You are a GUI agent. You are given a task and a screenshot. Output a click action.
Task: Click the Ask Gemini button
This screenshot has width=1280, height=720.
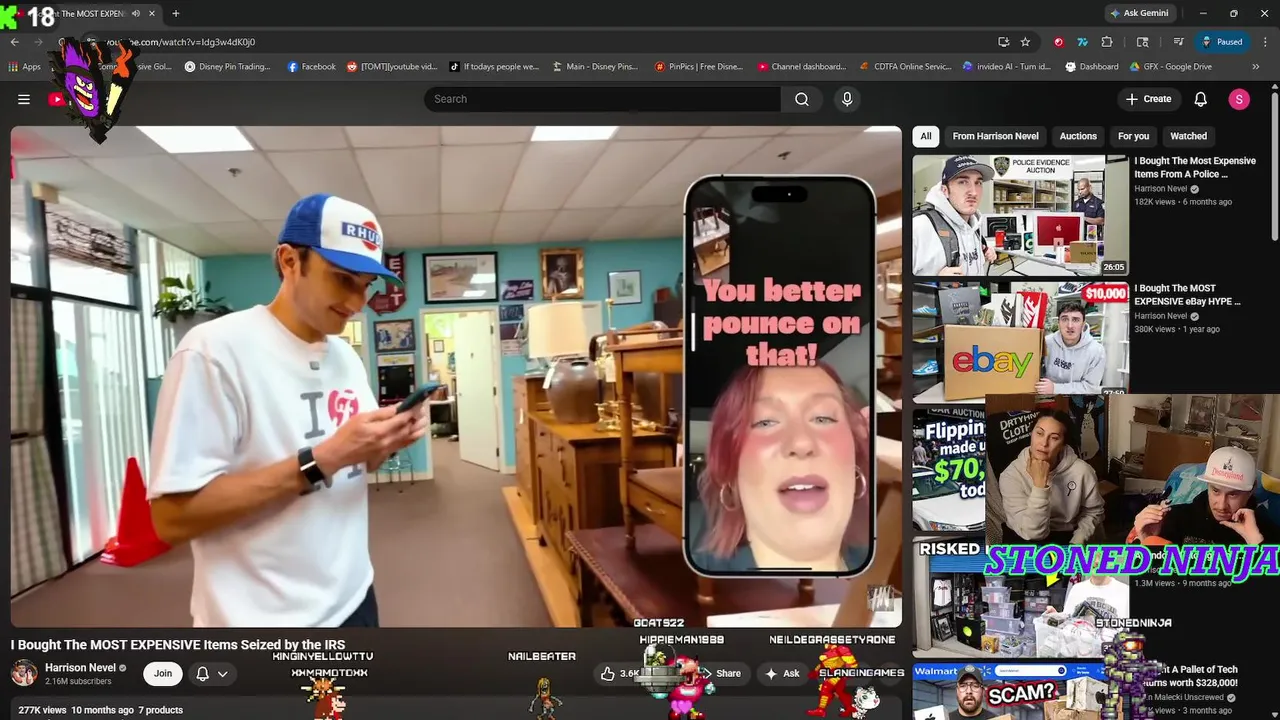(1139, 13)
